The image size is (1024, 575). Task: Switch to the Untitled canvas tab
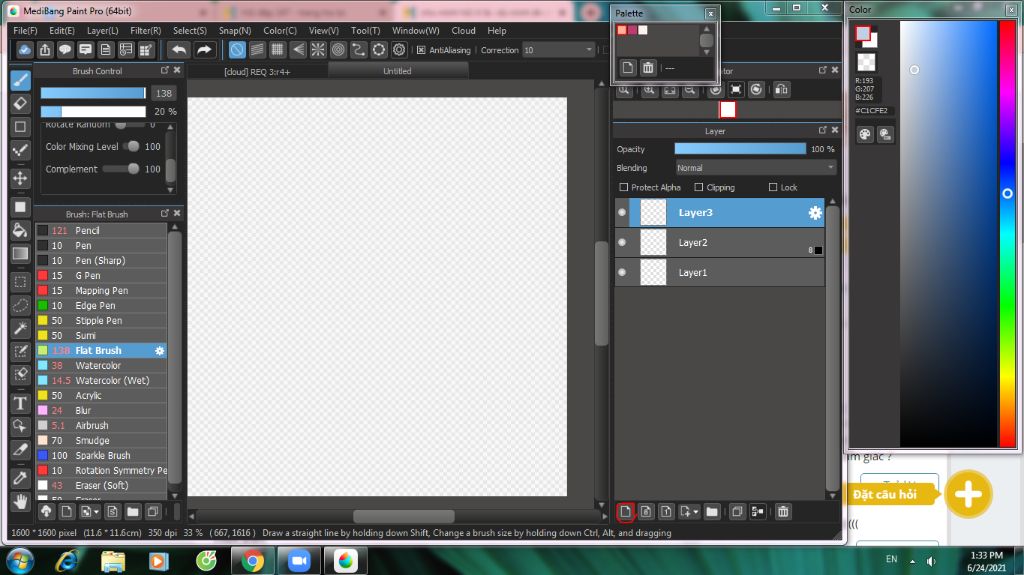click(397, 71)
